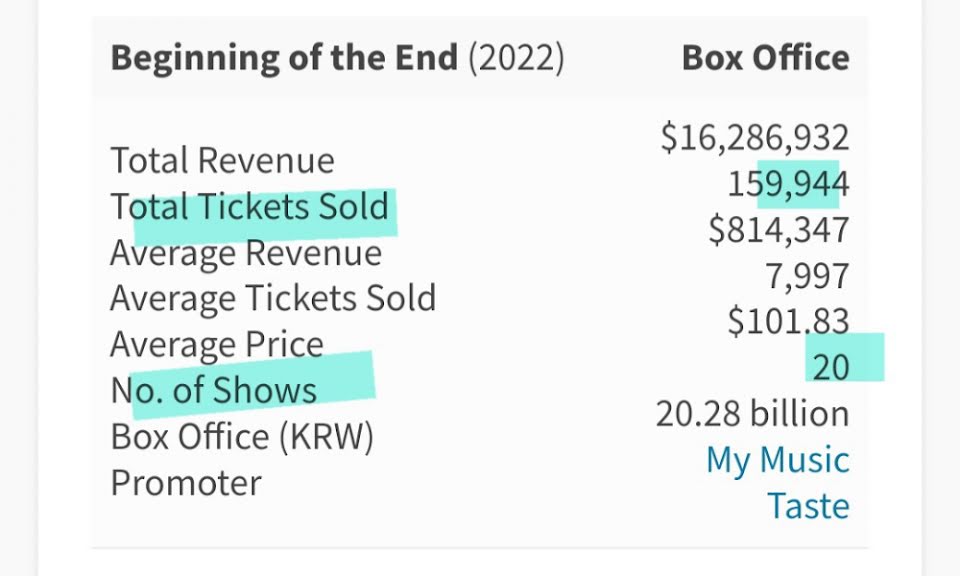Select the 20.28 billion KRW value

pos(752,414)
